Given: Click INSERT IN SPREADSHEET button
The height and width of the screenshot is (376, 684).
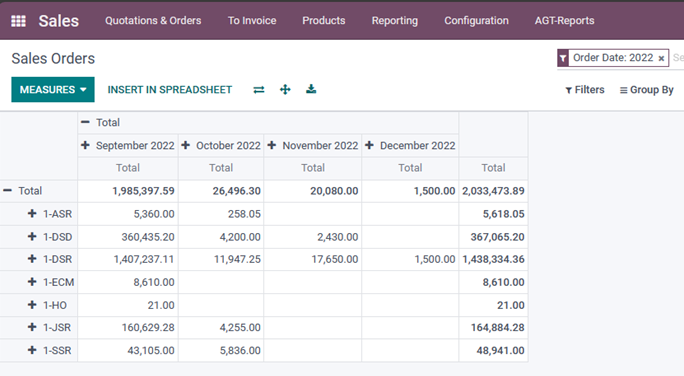Looking at the screenshot, I should (170, 90).
